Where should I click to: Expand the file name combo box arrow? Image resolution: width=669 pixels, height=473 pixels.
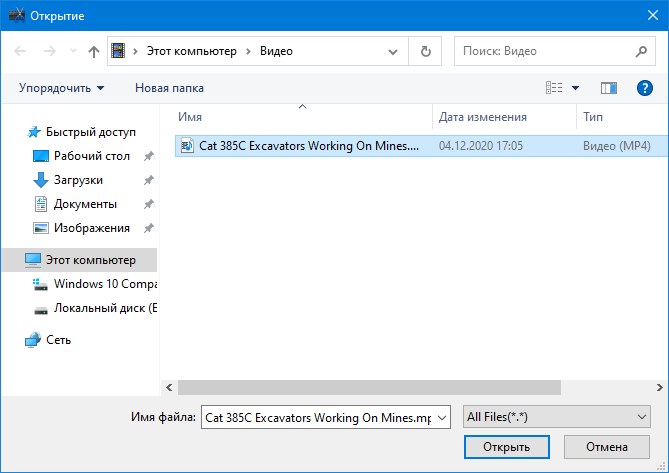[x=443, y=417]
